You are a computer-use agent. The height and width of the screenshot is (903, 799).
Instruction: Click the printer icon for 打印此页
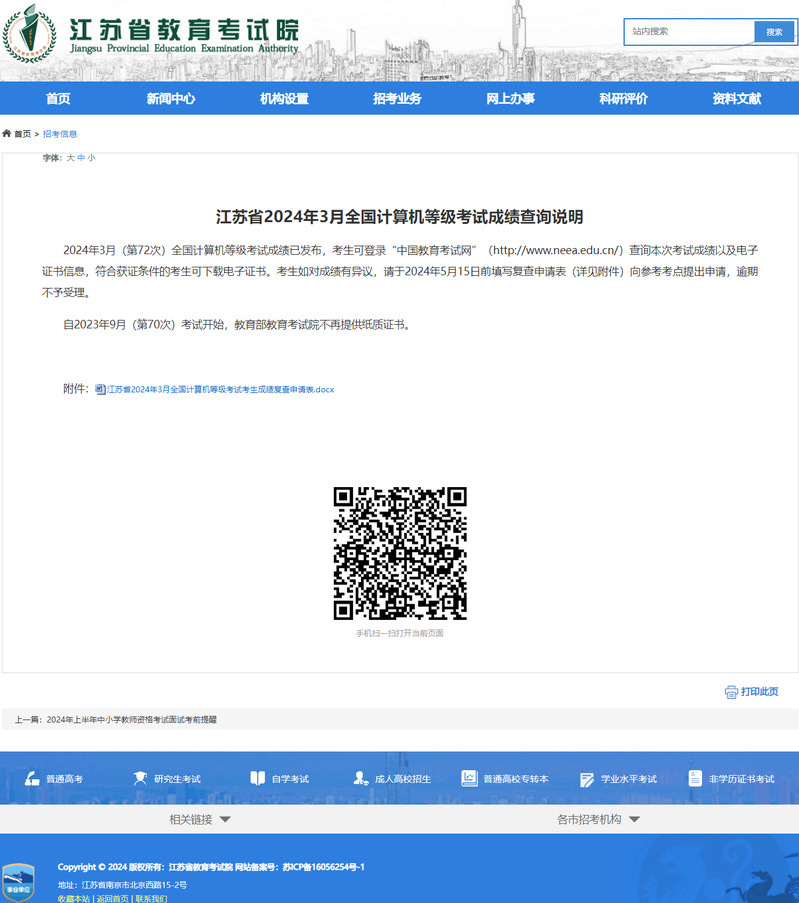coord(731,692)
